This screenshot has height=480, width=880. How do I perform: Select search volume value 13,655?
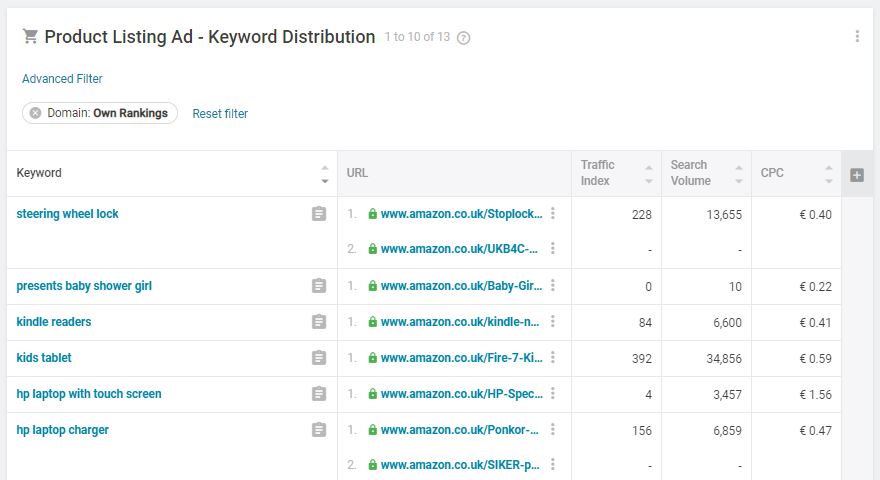tap(724, 214)
